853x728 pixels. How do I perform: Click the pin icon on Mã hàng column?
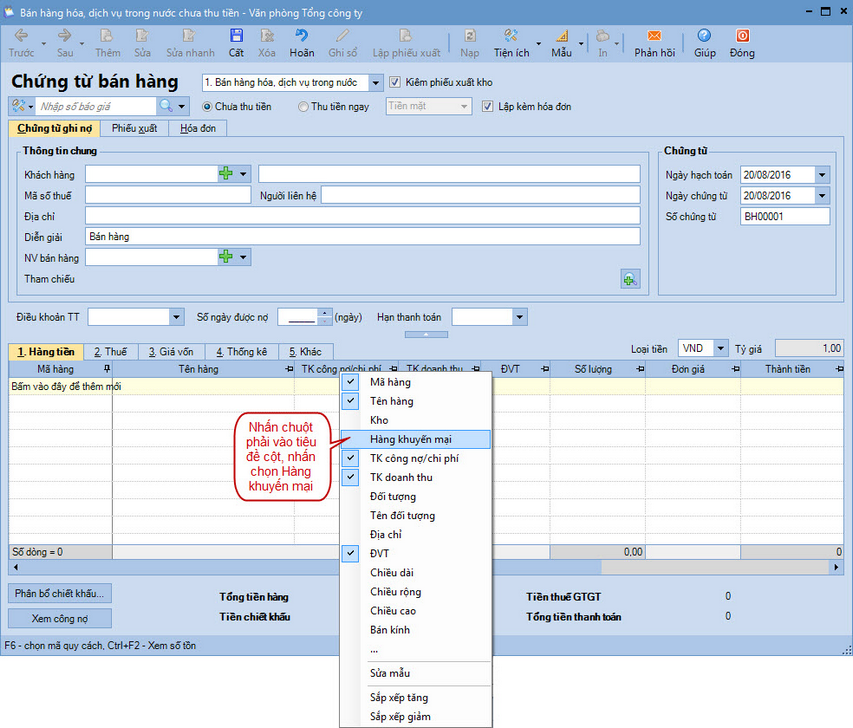tap(107, 369)
